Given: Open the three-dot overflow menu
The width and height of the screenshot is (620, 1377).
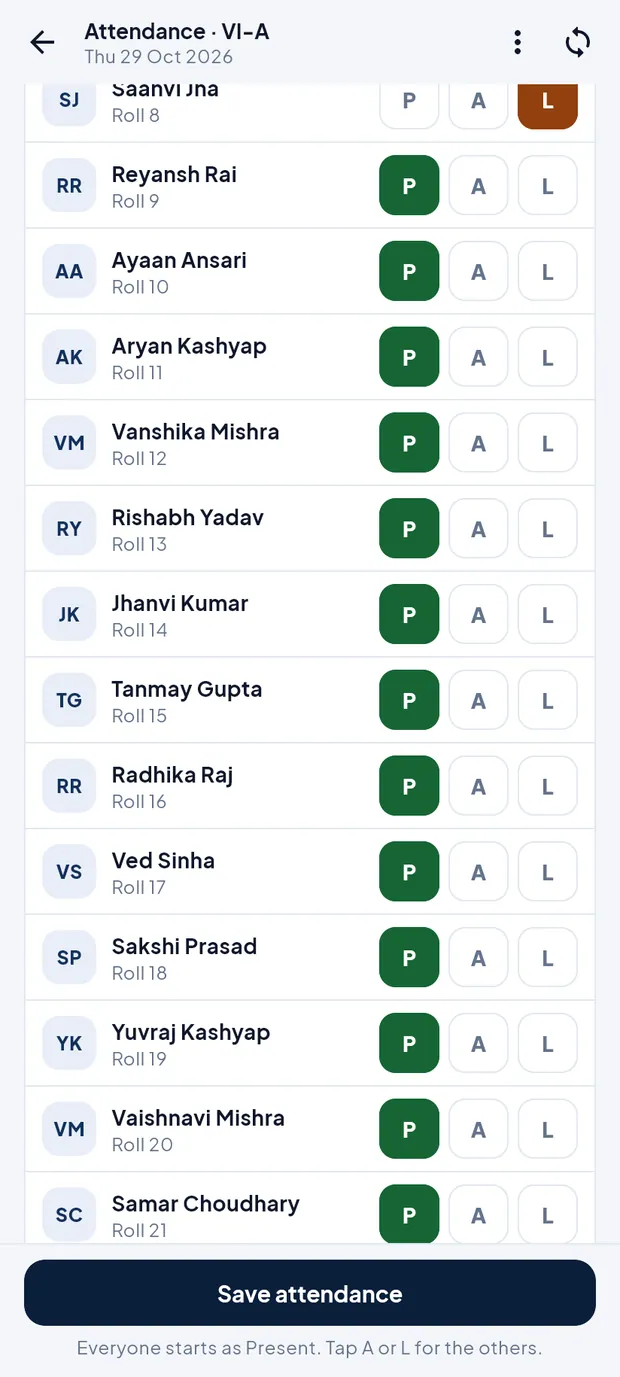Looking at the screenshot, I should [517, 42].
